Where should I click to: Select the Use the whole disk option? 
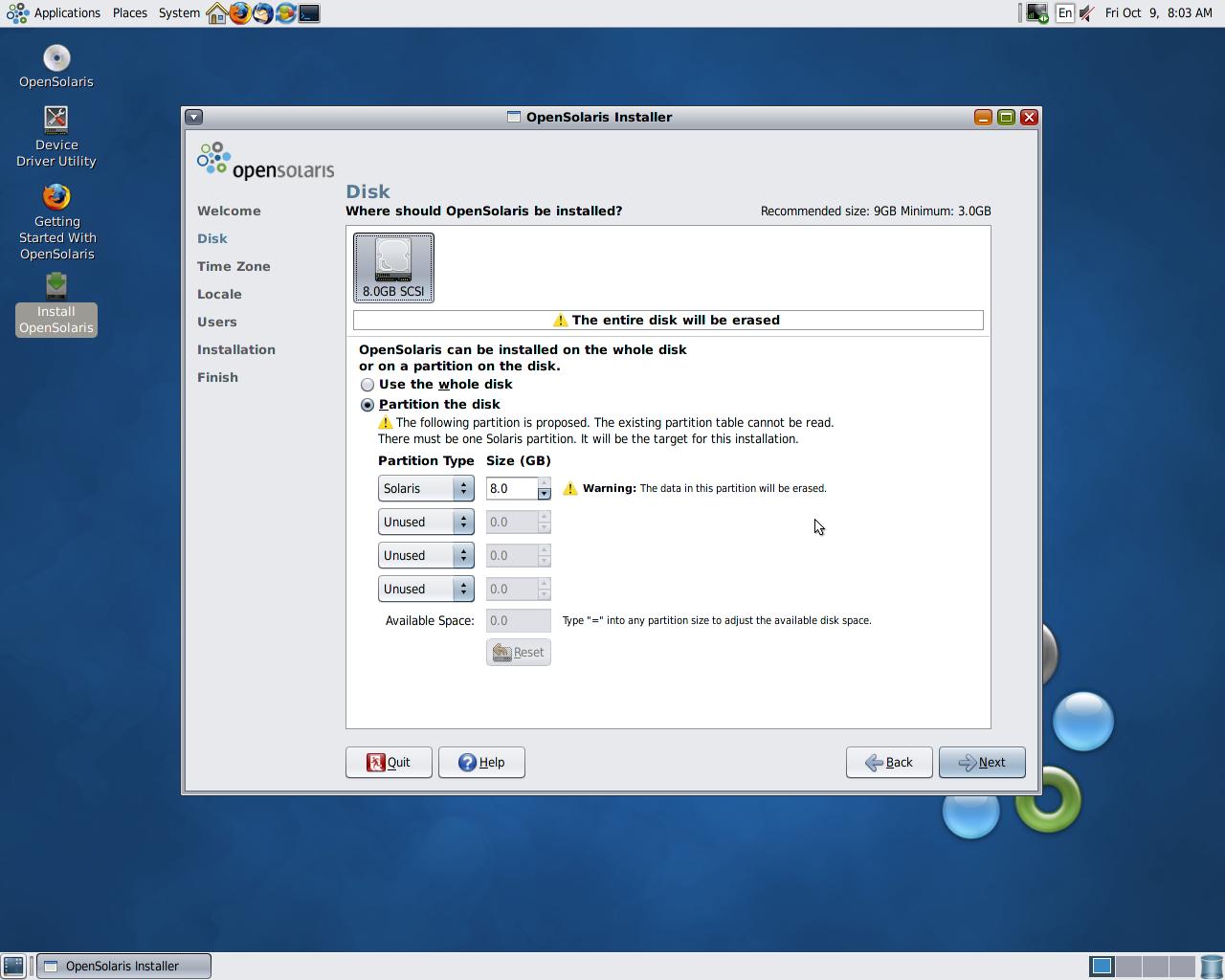coord(367,385)
